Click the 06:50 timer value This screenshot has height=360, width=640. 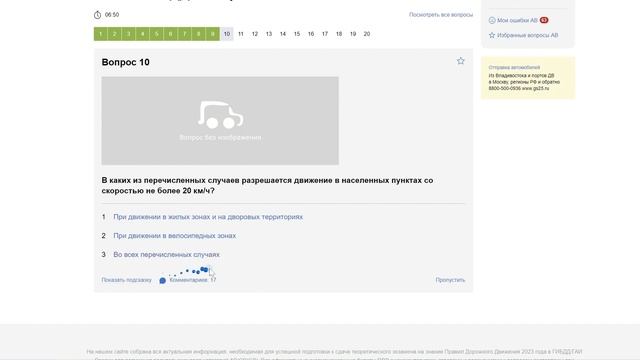[112, 15]
